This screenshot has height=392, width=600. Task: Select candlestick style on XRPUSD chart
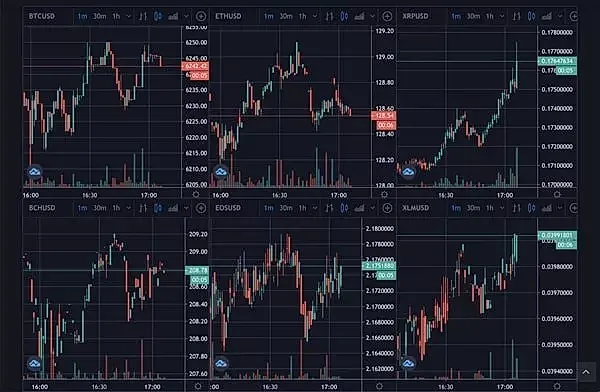click(532, 16)
